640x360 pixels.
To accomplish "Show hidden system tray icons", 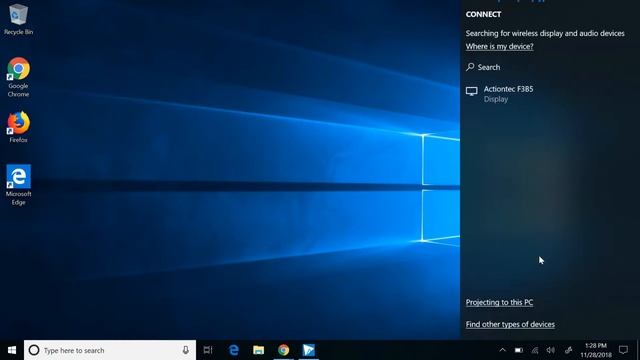I will click(502, 350).
